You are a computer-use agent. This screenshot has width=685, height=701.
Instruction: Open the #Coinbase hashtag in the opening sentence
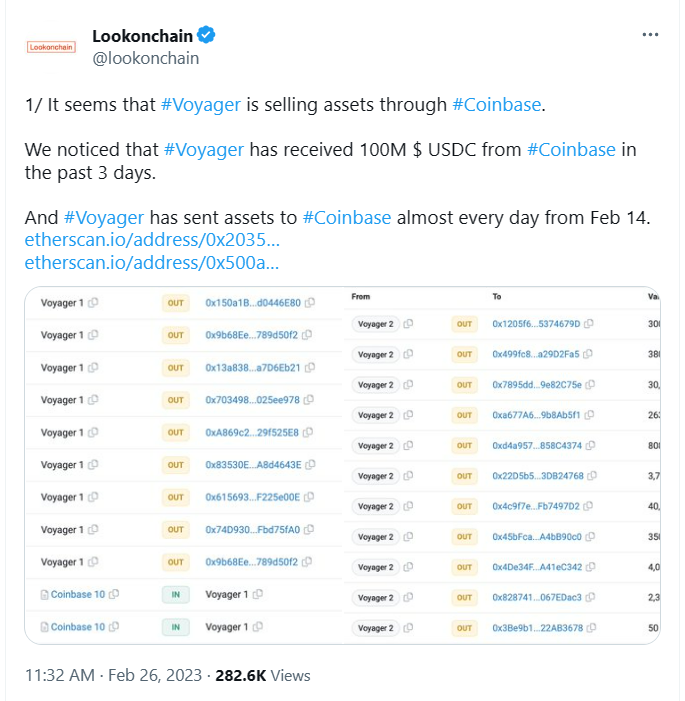[x=497, y=105]
